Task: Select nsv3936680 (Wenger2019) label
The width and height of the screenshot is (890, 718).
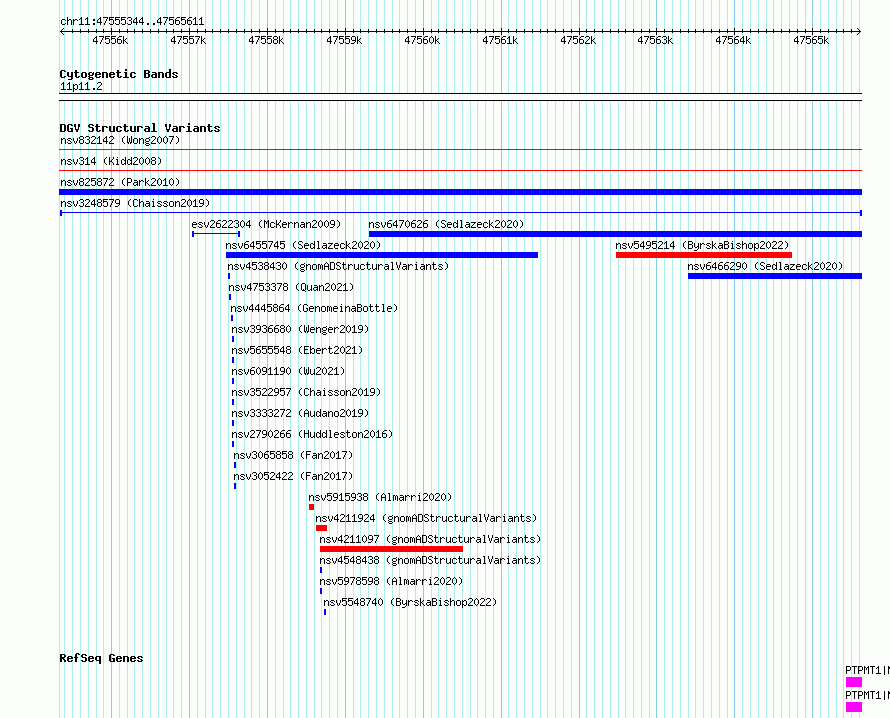Action: pos(300,329)
